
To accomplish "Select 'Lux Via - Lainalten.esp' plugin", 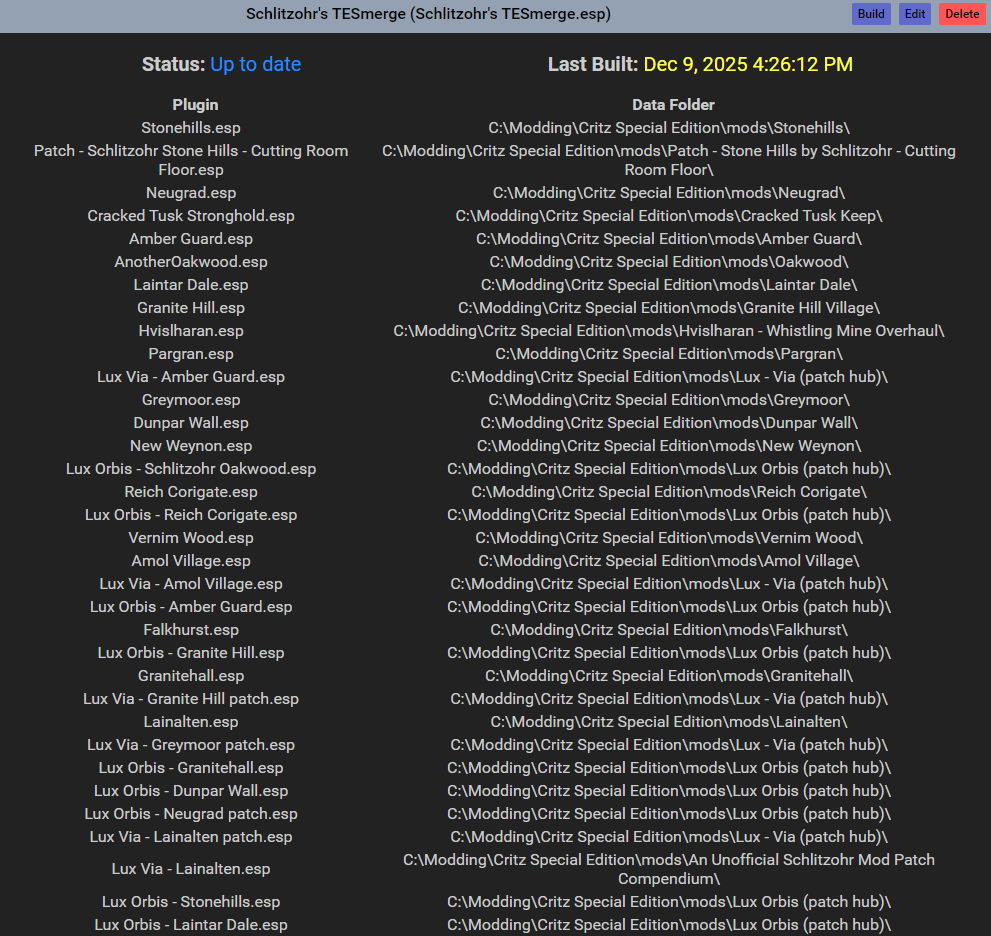I will pos(191,869).
